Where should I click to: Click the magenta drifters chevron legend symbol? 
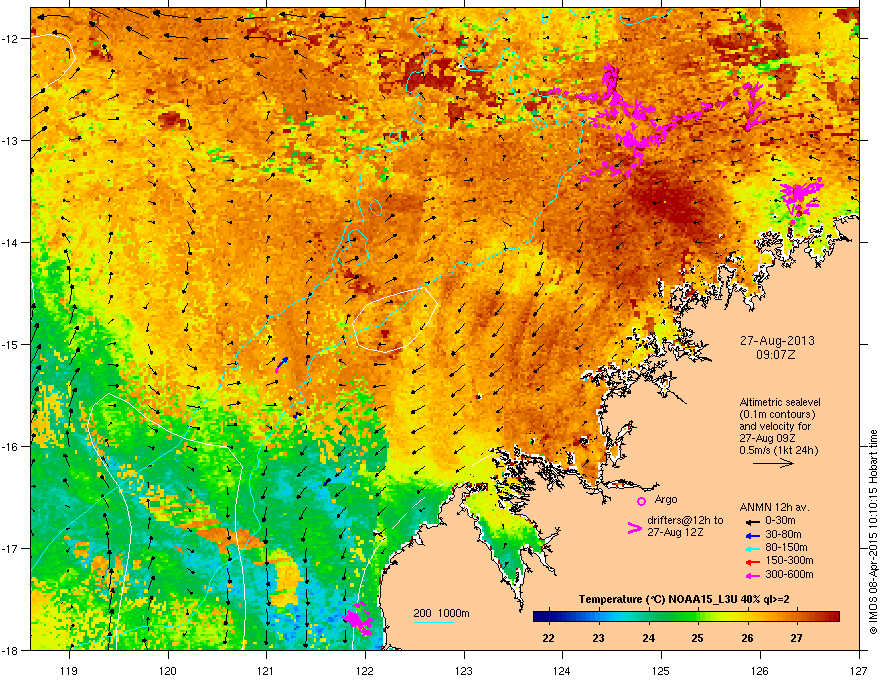[x=634, y=528]
